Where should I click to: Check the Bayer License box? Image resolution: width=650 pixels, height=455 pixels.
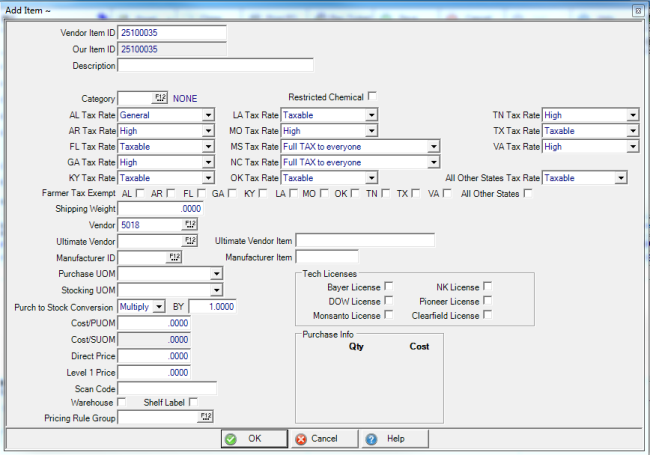[389, 286]
